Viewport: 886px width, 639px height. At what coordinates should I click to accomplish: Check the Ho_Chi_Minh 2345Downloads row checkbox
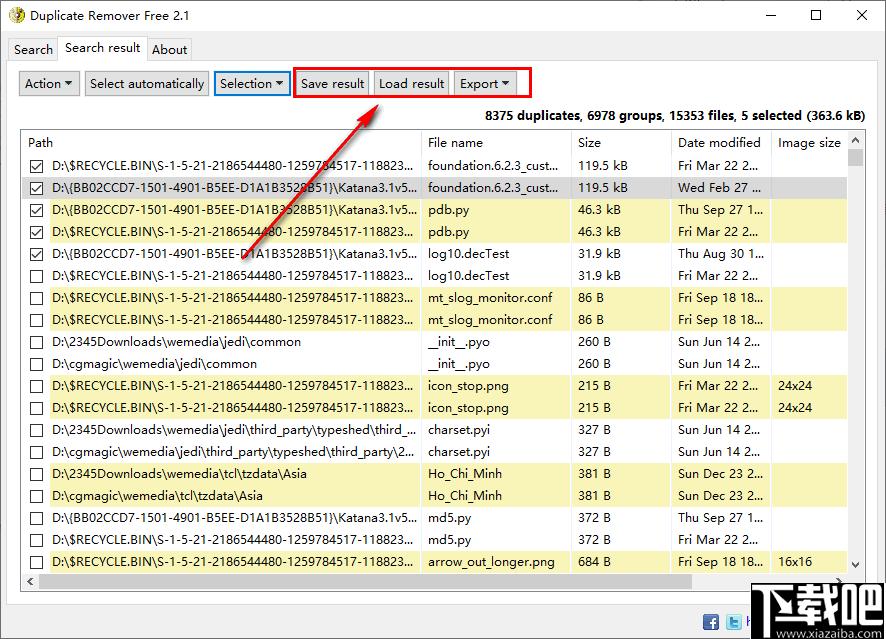pos(37,475)
